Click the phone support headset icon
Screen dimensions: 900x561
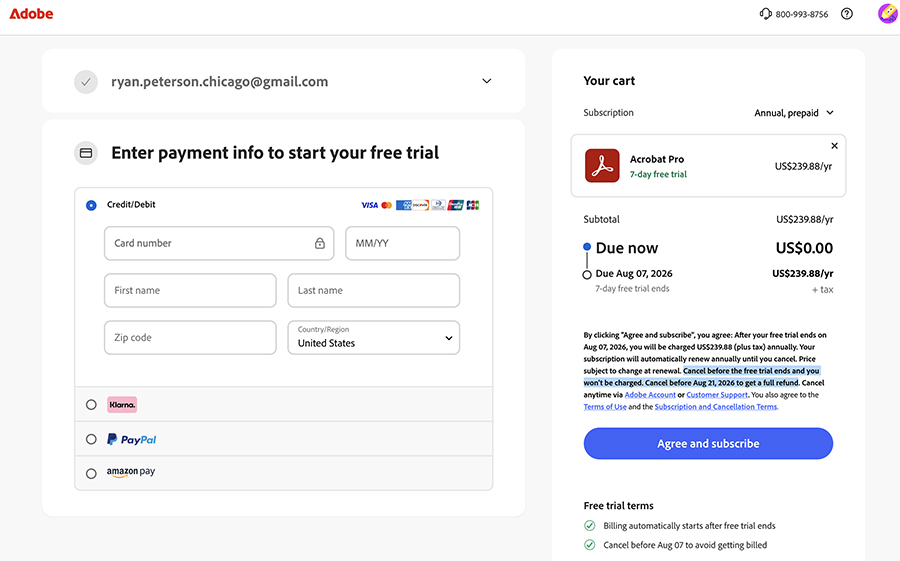[765, 14]
